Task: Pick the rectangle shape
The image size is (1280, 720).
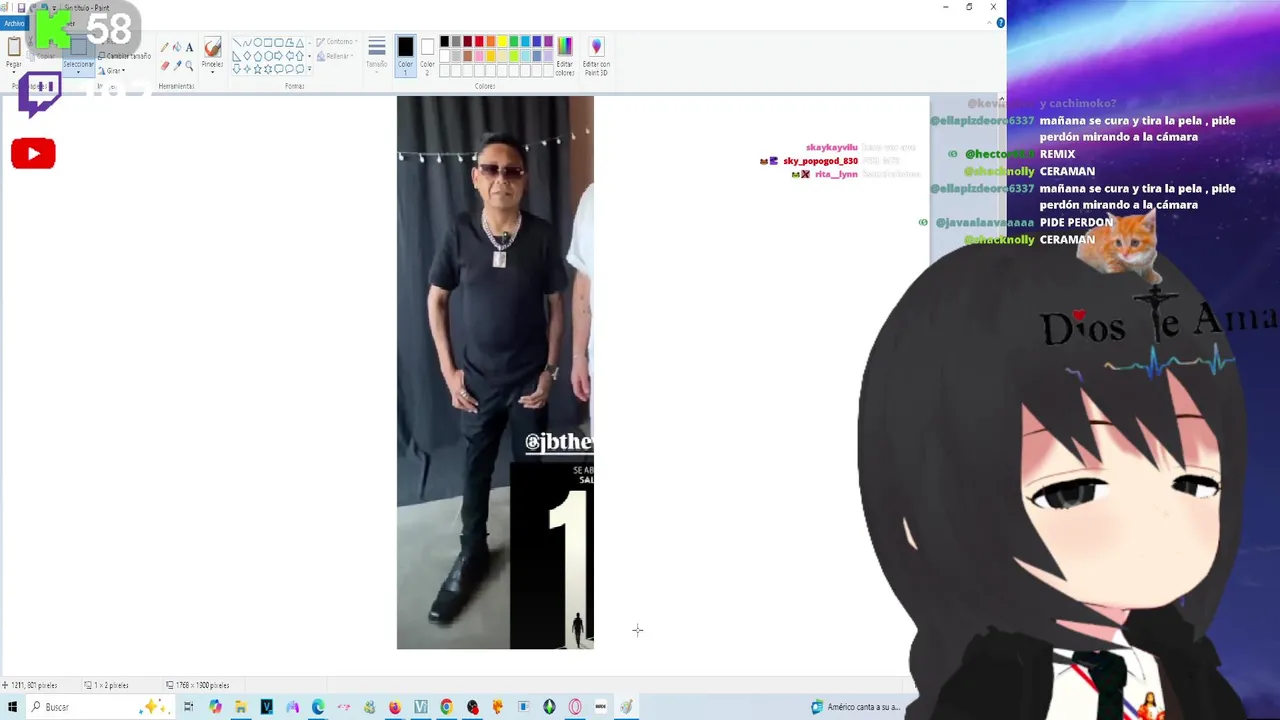Action: pyautogui.click(x=268, y=43)
